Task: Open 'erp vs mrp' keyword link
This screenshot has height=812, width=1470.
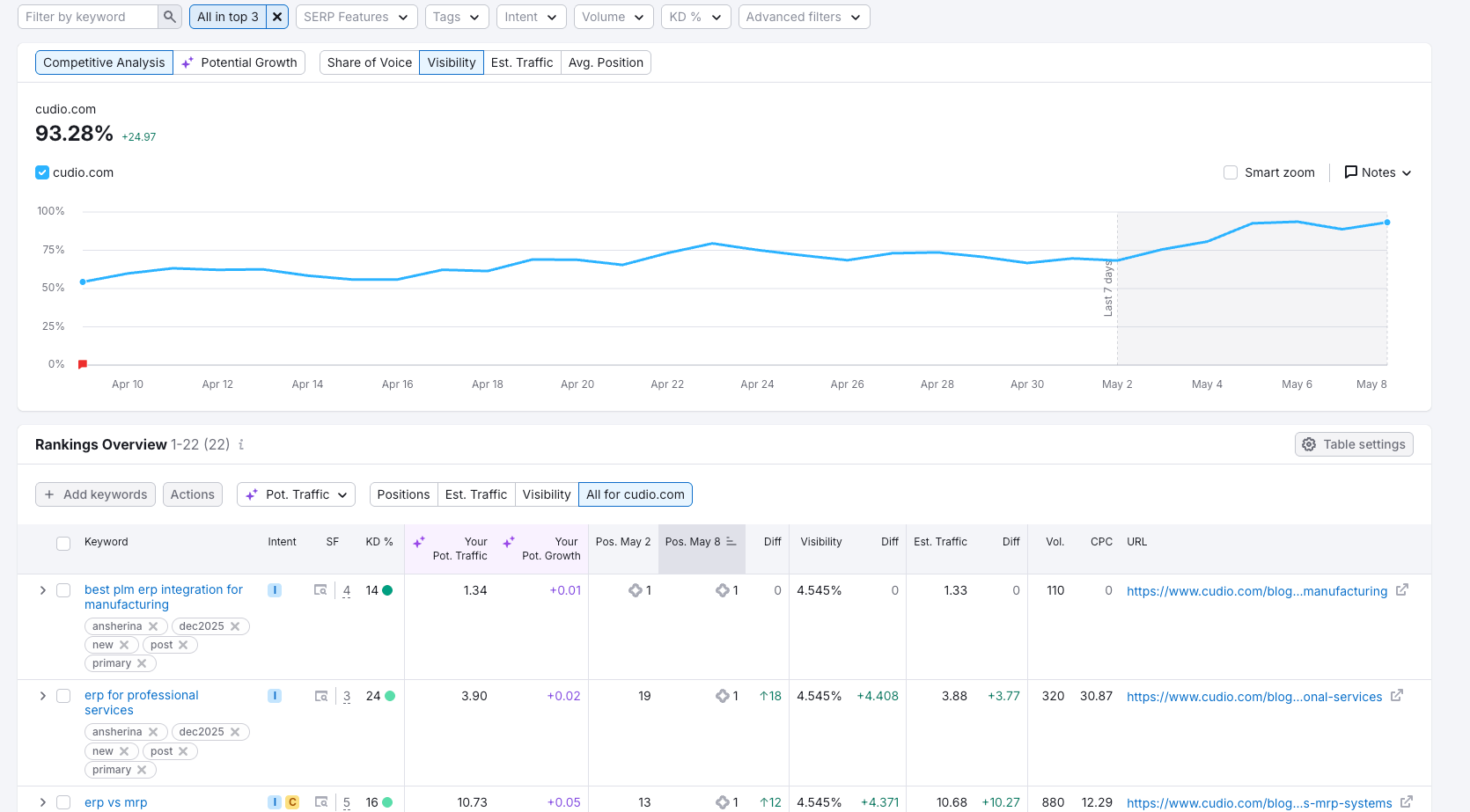Action: tap(116, 802)
